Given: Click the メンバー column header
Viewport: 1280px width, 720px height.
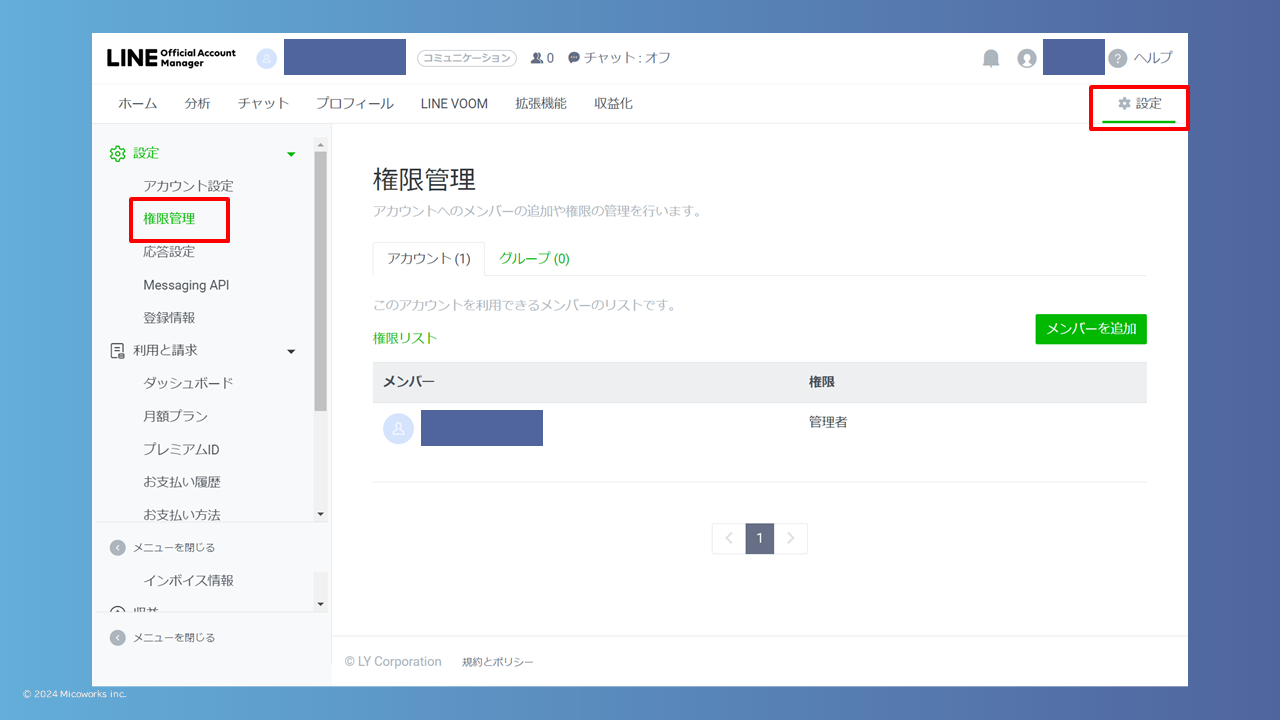Looking at the screenshot, I should tap(409, 382).
